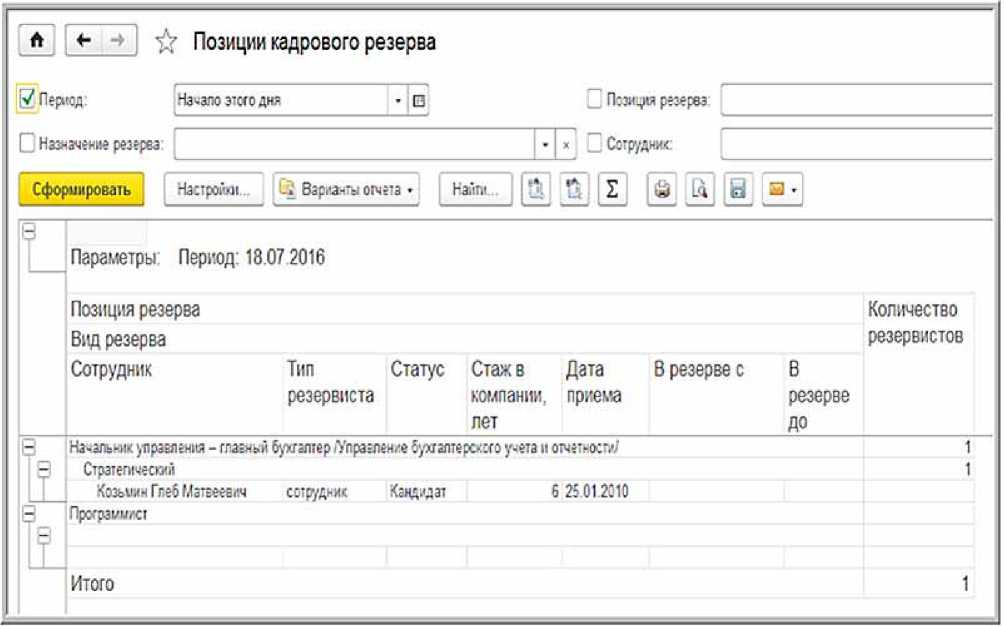Screen dimensions: 1004x627
Task: Navigate forward with the right arrow
Action: tap(118, 41)
